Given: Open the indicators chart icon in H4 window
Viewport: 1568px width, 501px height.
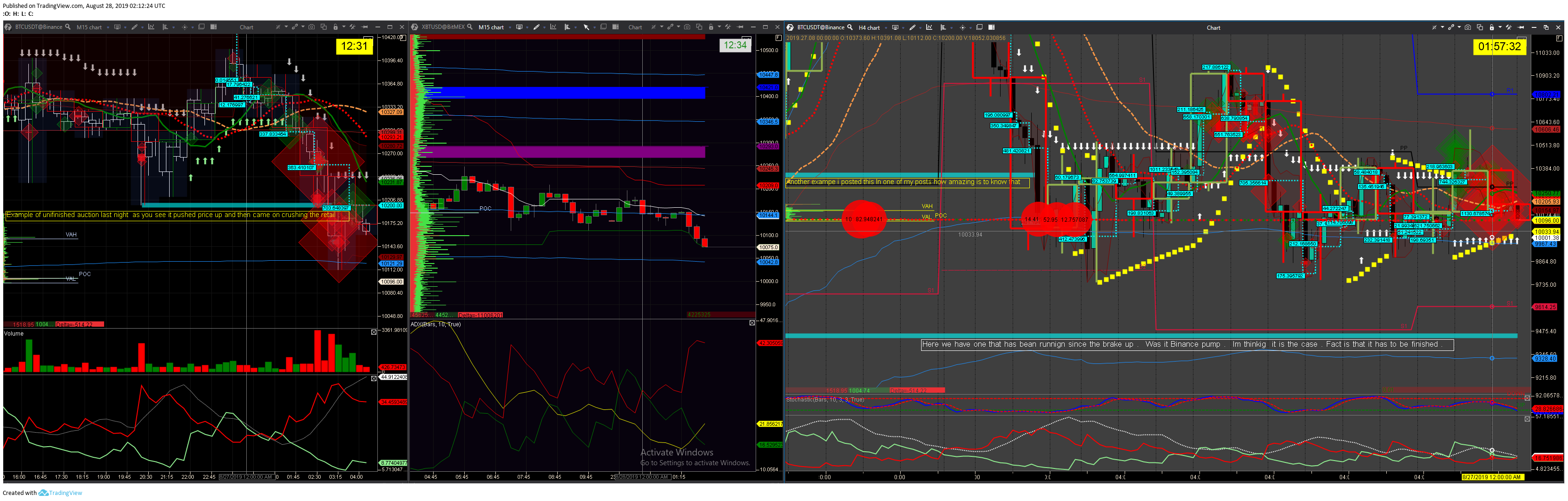Looking at the screenshot, I should point(929,27).
